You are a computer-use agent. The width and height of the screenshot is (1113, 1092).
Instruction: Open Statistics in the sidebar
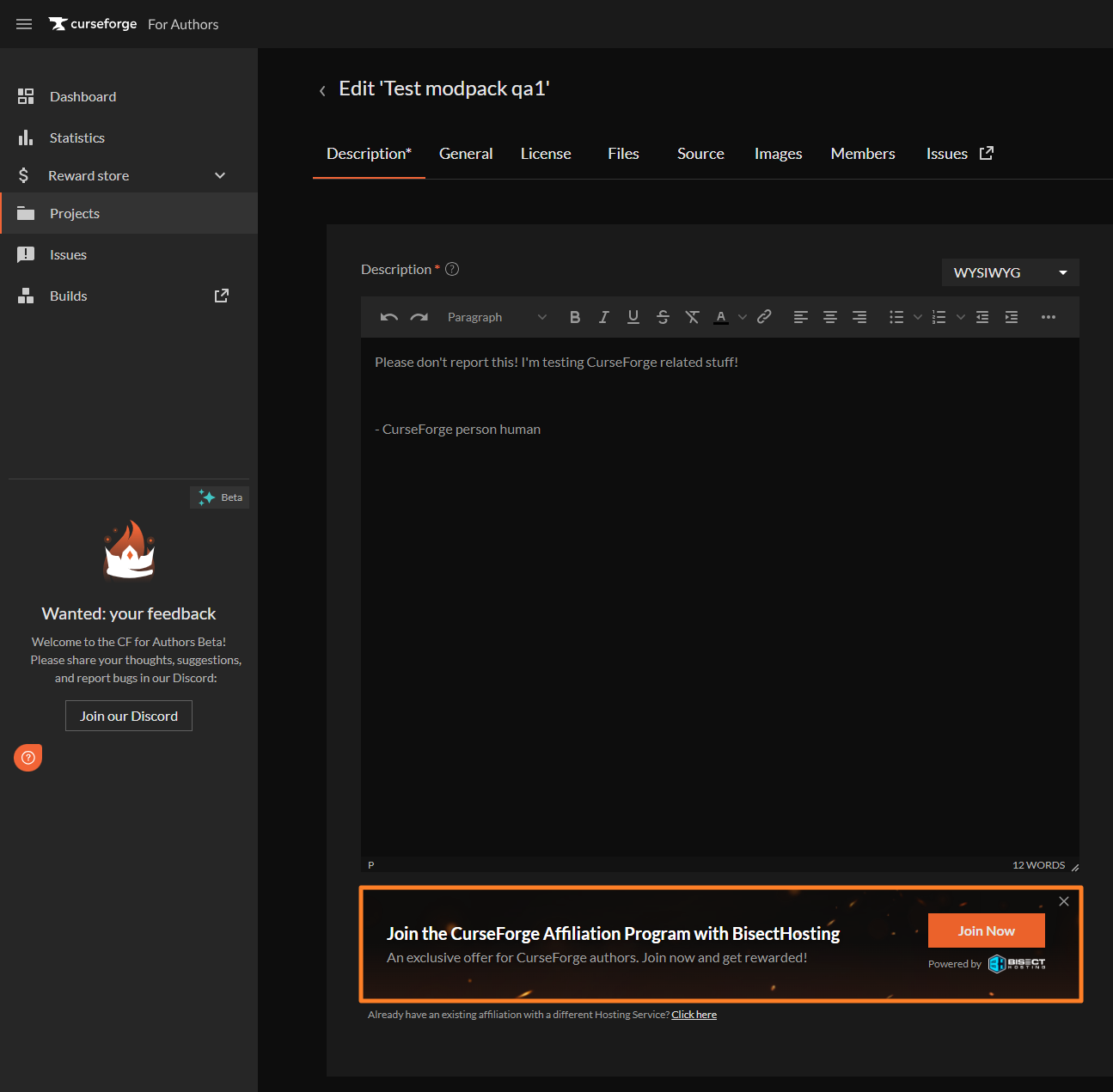click(x=129, y=137)
